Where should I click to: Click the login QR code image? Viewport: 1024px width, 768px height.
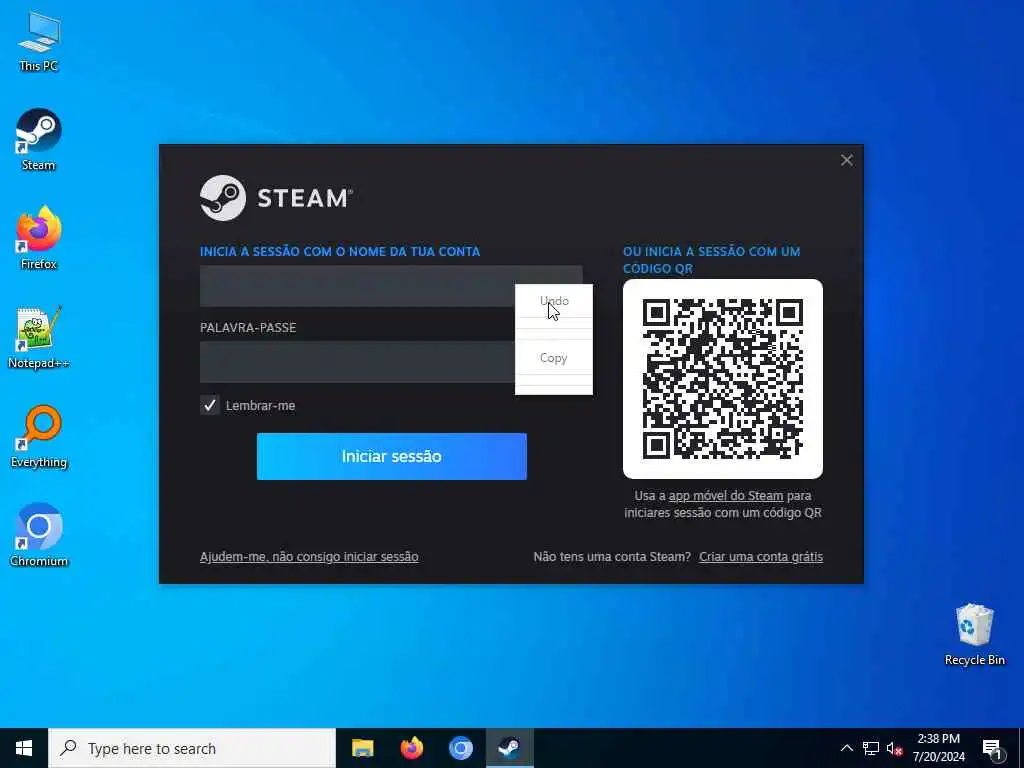(x=723, y=379)
